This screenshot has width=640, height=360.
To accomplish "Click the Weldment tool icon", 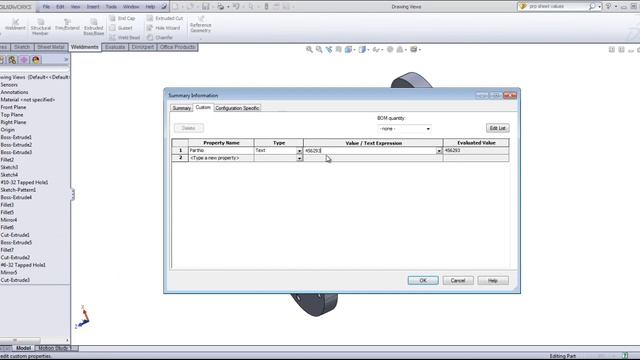I will [15, 24].
